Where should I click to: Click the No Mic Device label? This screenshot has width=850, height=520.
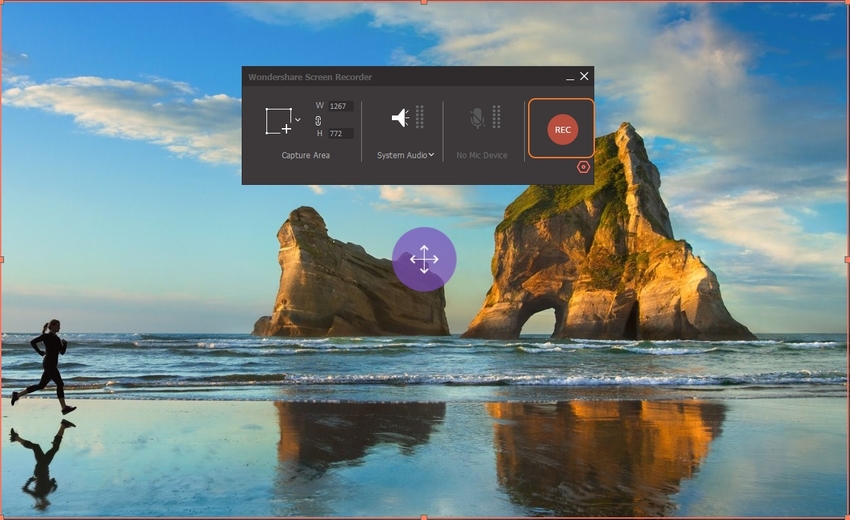482,156
